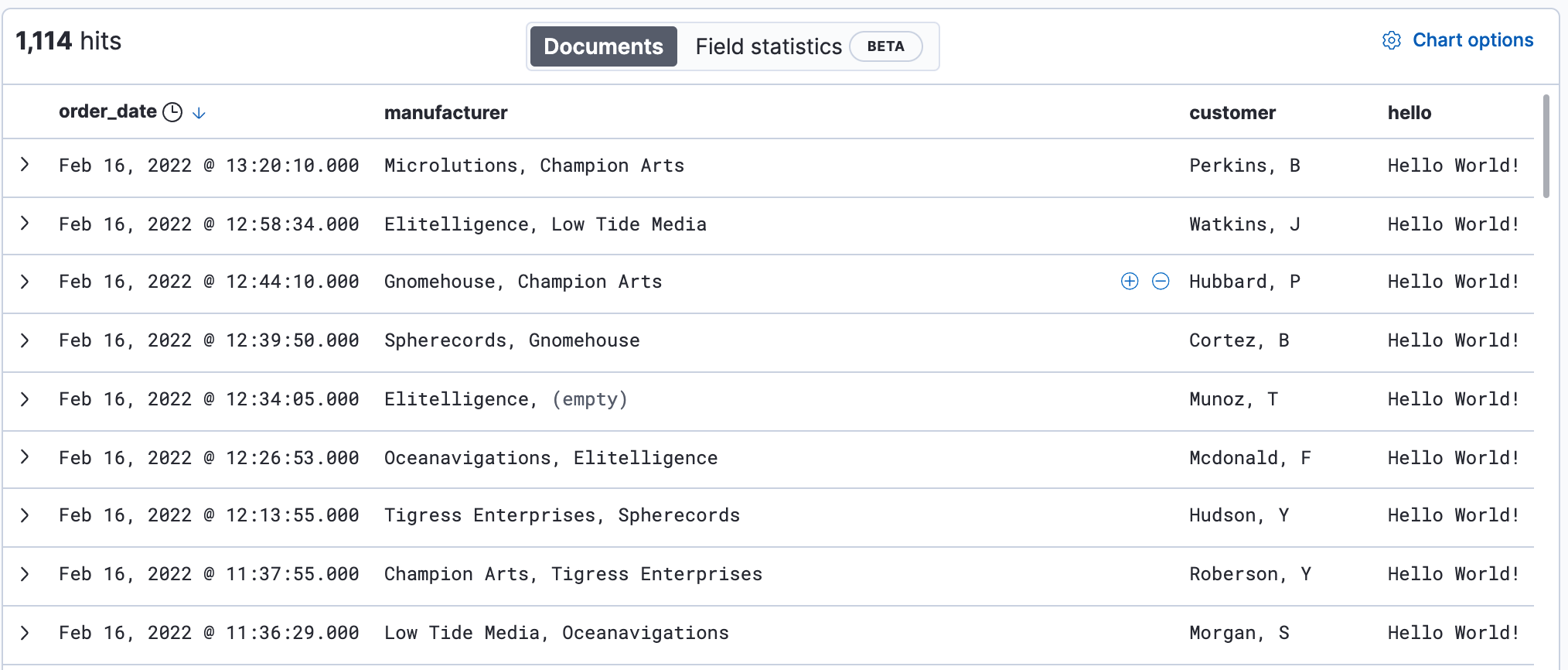Expand the 12:58:34 Watkins document row

click(x=26, y=224)
